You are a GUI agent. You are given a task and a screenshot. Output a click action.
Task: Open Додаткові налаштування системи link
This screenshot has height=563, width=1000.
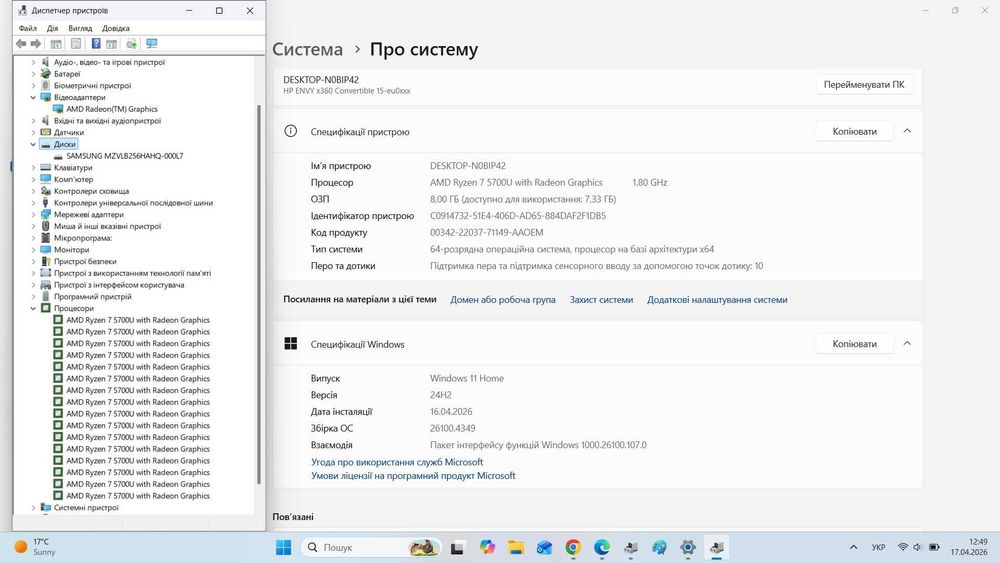coord(717,299)
